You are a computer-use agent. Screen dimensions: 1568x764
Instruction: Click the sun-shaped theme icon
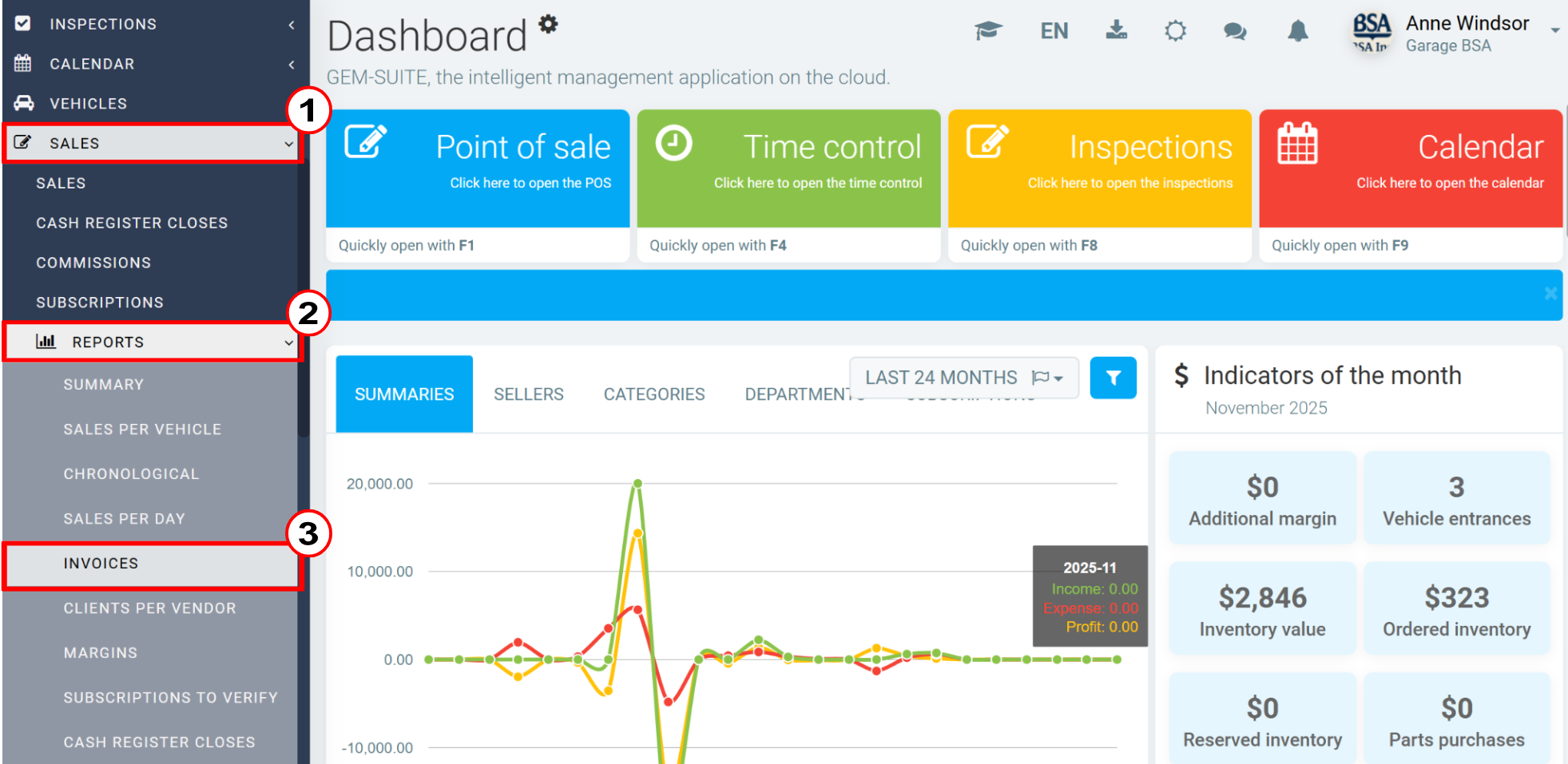(x=1175, y=31)
